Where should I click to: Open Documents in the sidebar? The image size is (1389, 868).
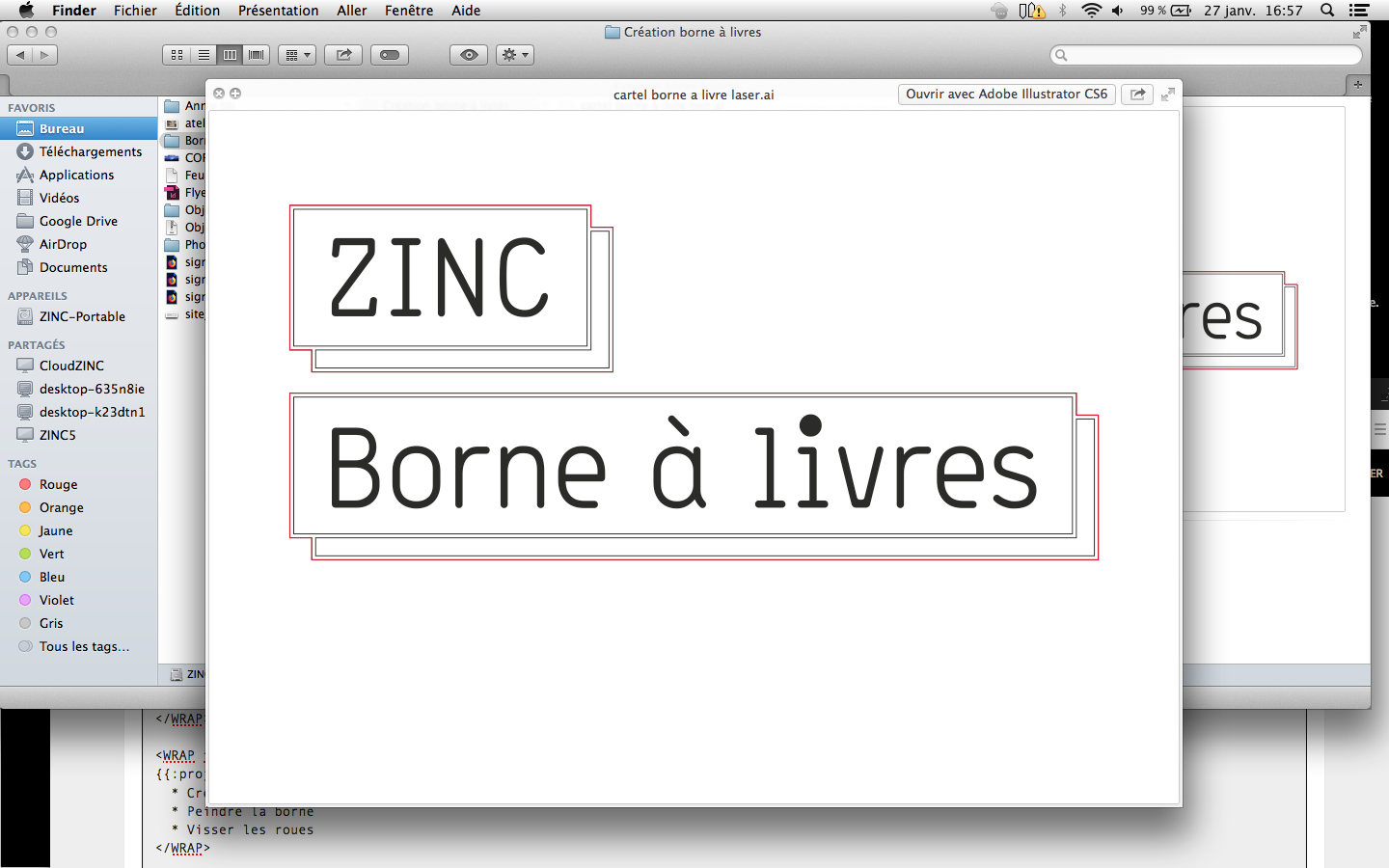78,267
